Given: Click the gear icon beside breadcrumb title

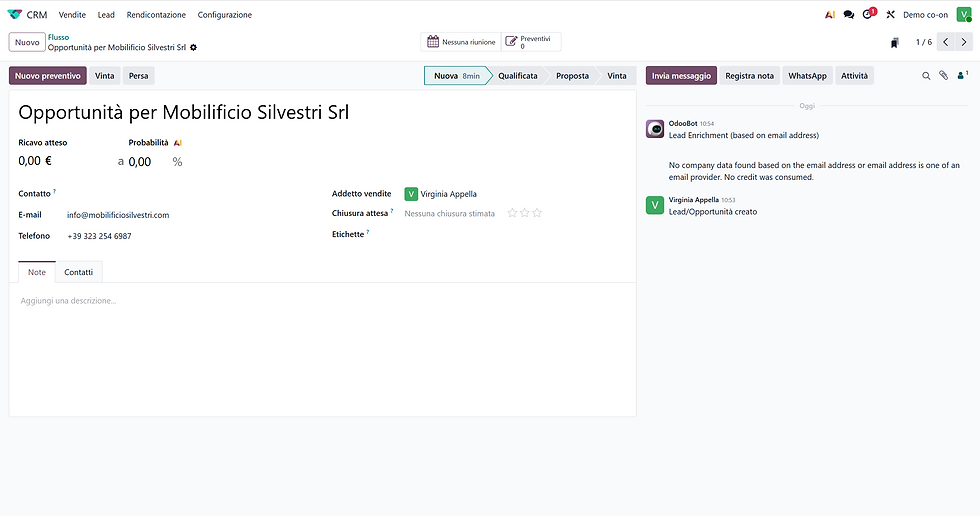Looking at the screenshot, I should (193, 47).
